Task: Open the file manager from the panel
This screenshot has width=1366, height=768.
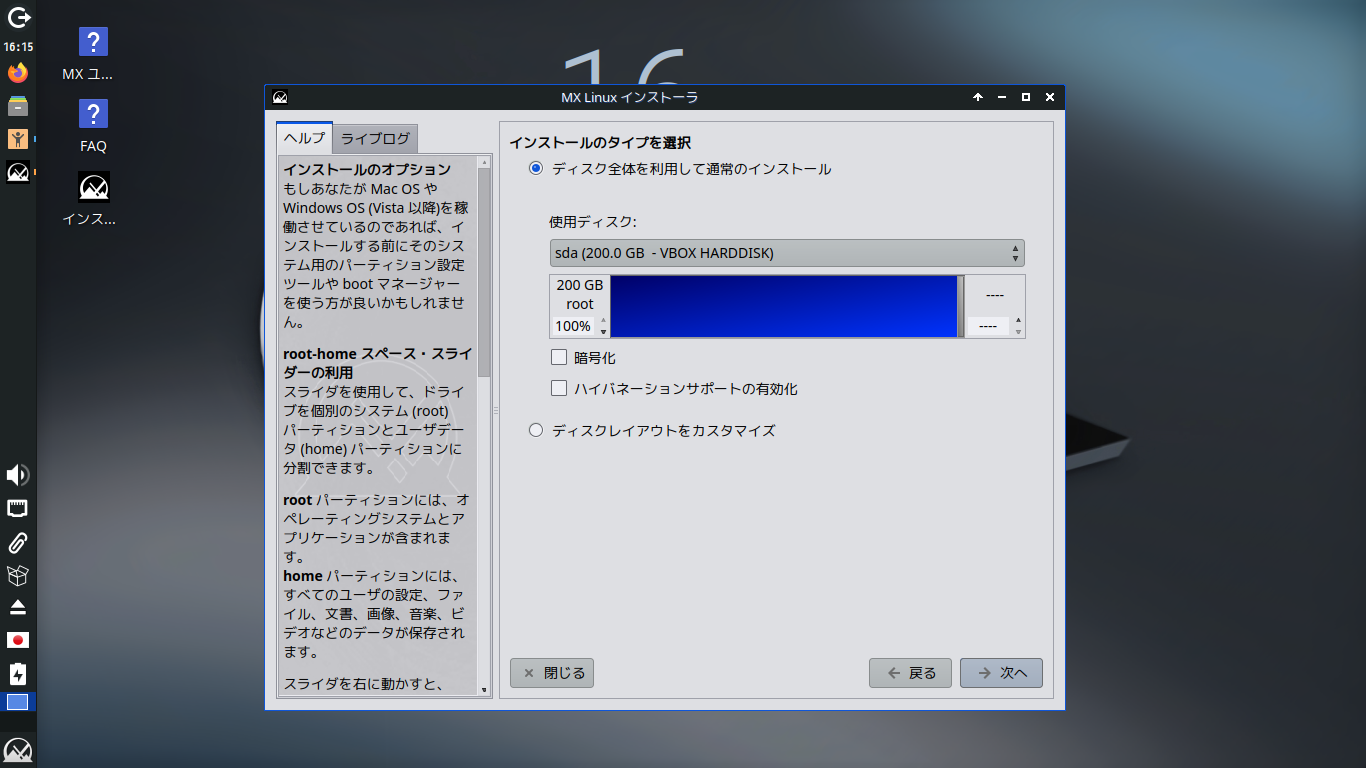Action: coord(18,106)
